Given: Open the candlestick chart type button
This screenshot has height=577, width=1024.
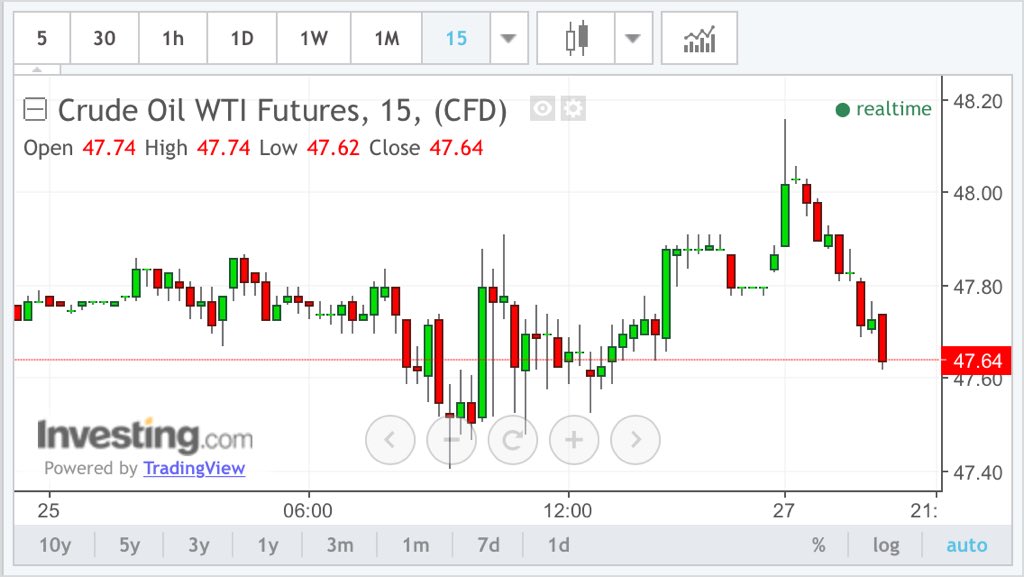Looking at the screenshot, I should coord(576,39).
